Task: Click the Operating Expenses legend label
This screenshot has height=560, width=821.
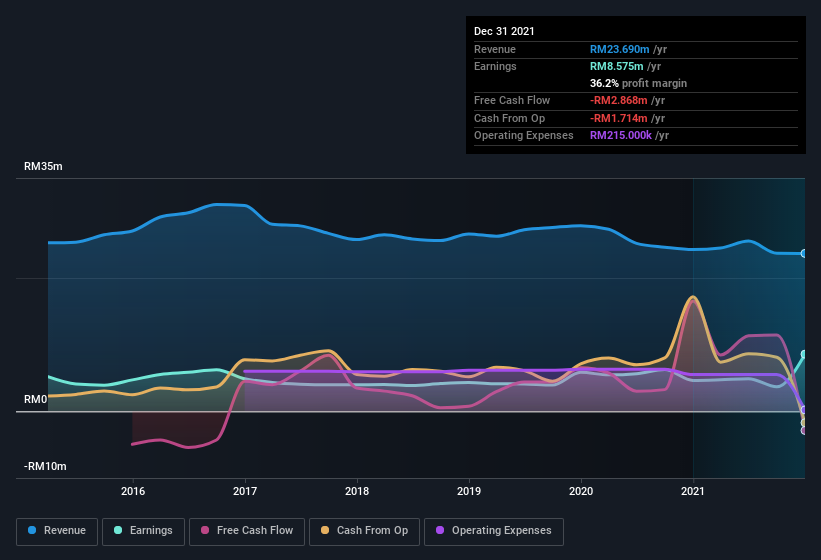Action: point(501,531)
